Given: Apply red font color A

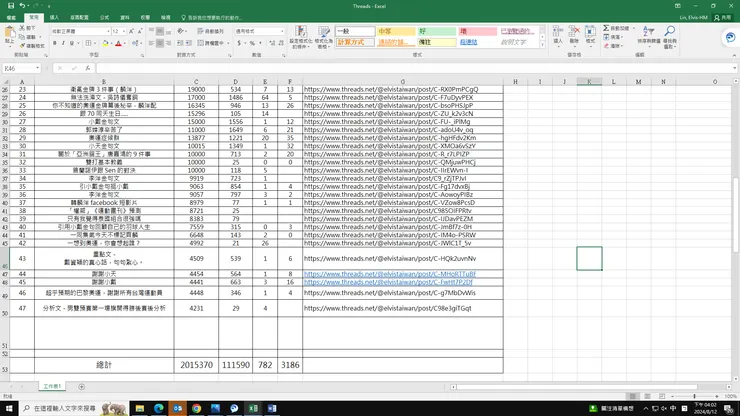Looking at the screenshot, I should tap(118, 43).
